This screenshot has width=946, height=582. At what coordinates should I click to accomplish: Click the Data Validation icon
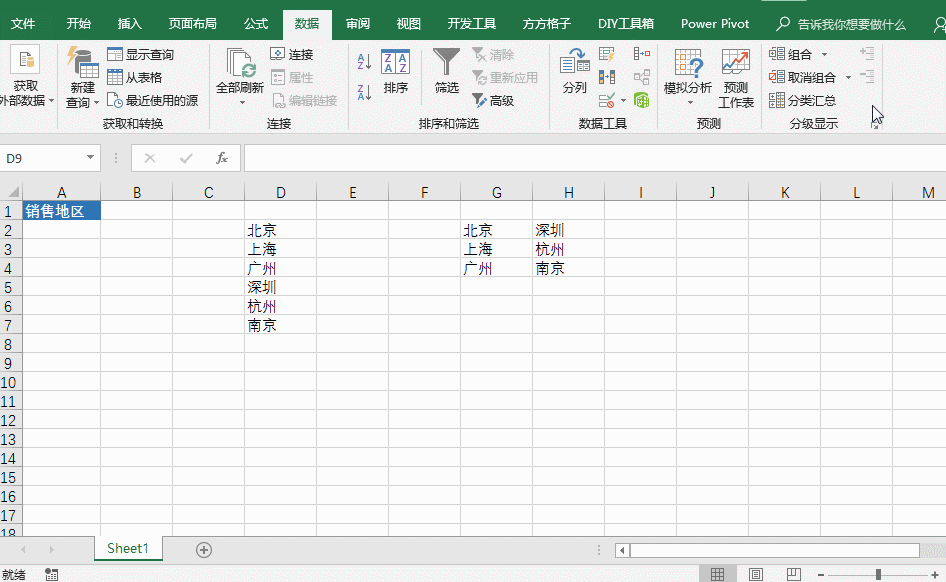607,100
